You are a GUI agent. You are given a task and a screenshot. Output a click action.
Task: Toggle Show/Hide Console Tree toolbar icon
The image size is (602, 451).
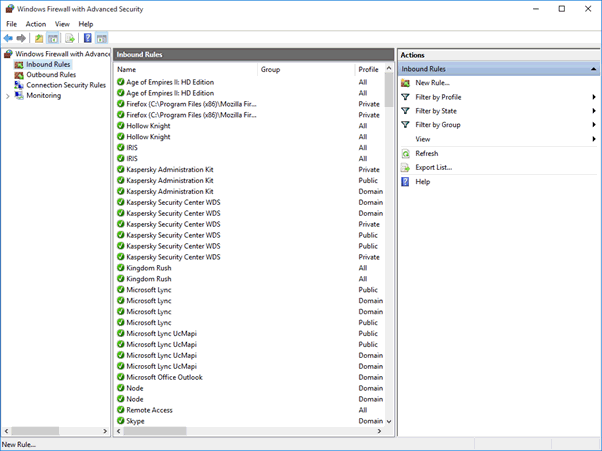pos(53,38)
